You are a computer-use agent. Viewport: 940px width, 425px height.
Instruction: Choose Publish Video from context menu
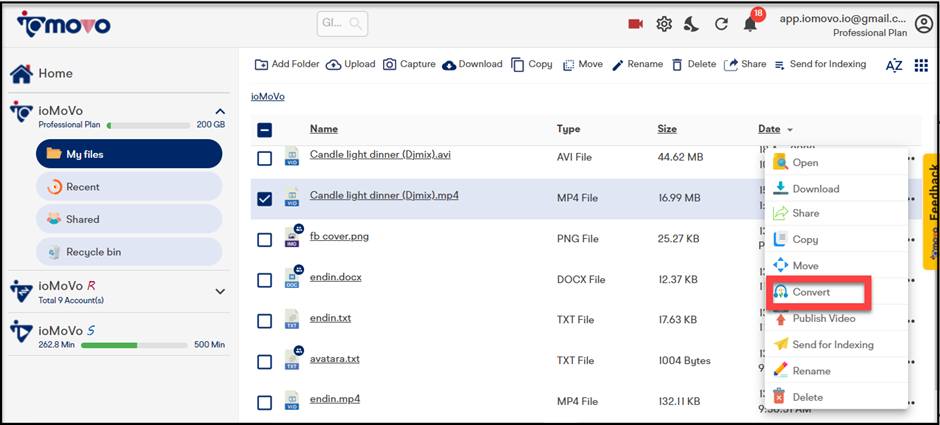[x=836, y=318]
